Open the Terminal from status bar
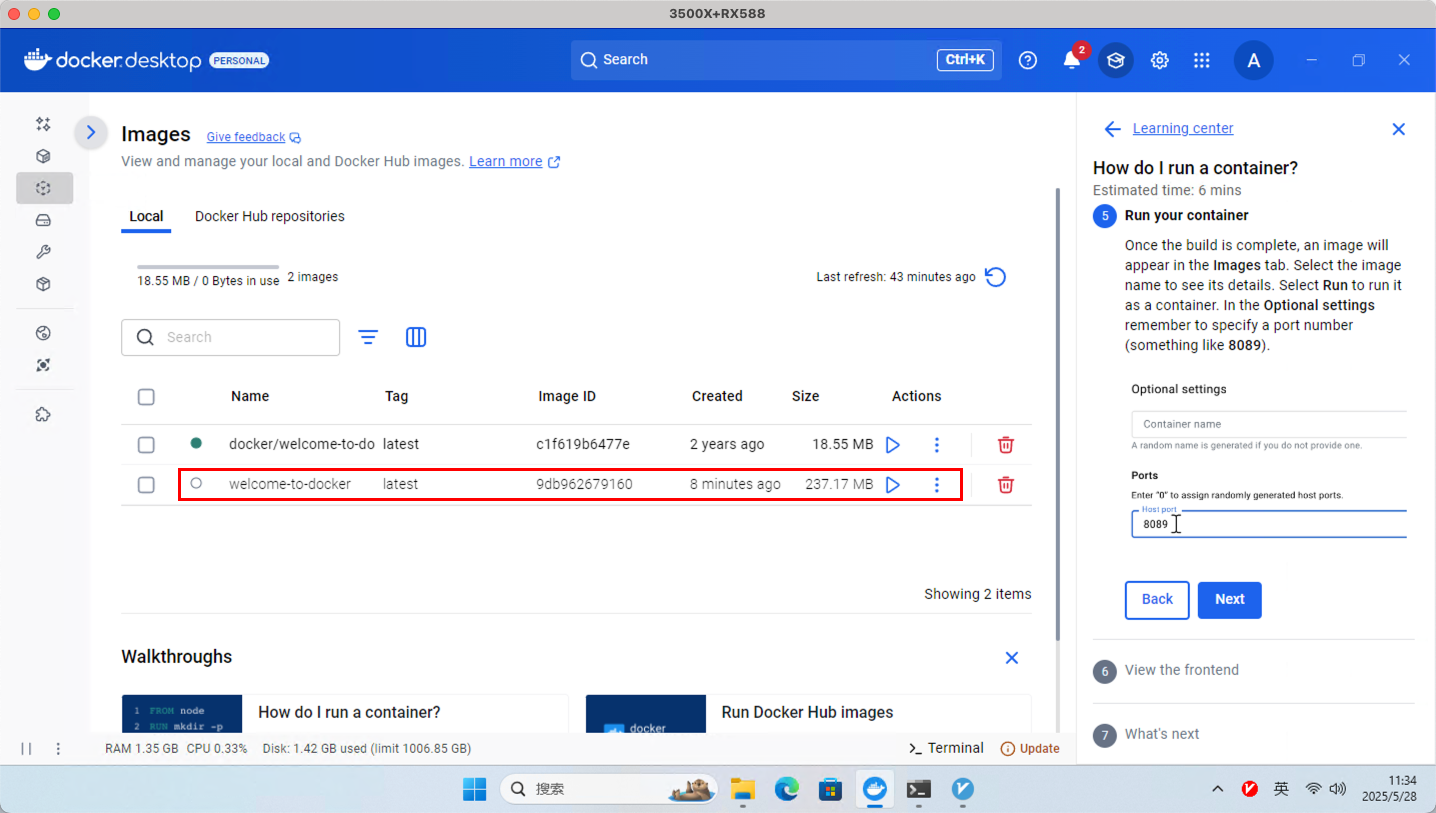This screenshot has height=813, width=1436. click(946, 748)
